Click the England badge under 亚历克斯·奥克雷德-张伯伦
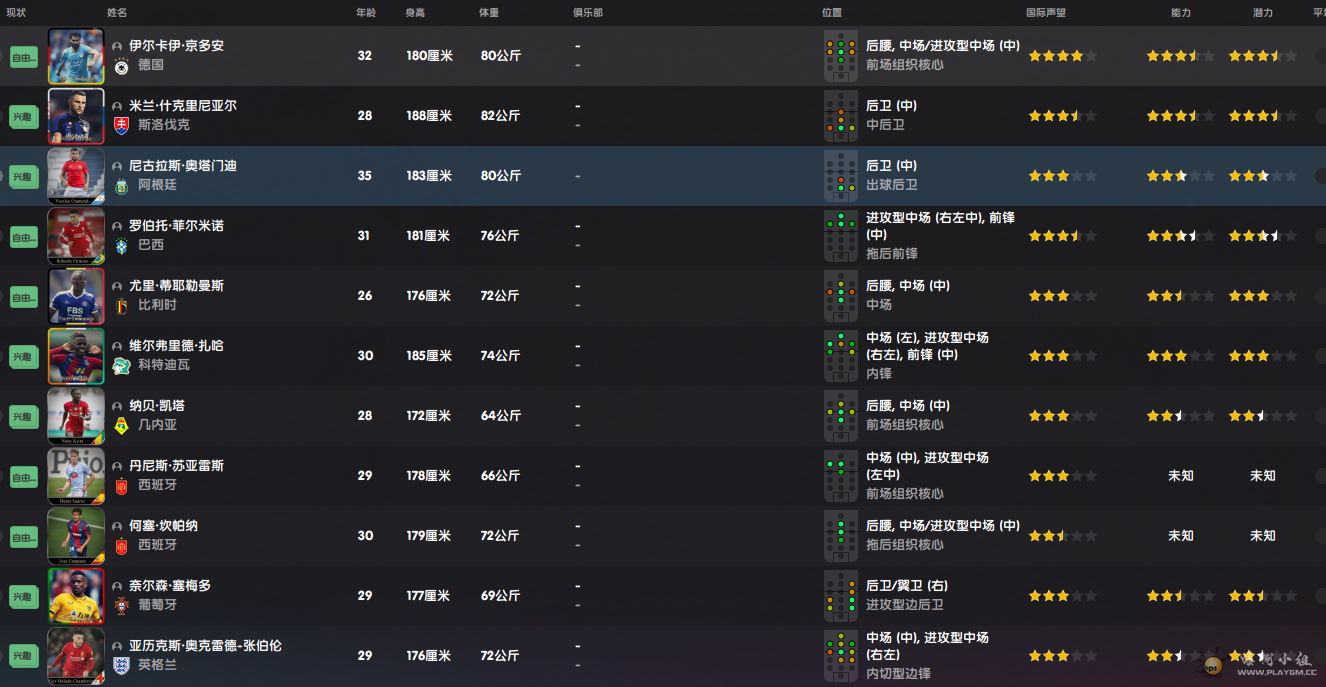 [121, 665]
